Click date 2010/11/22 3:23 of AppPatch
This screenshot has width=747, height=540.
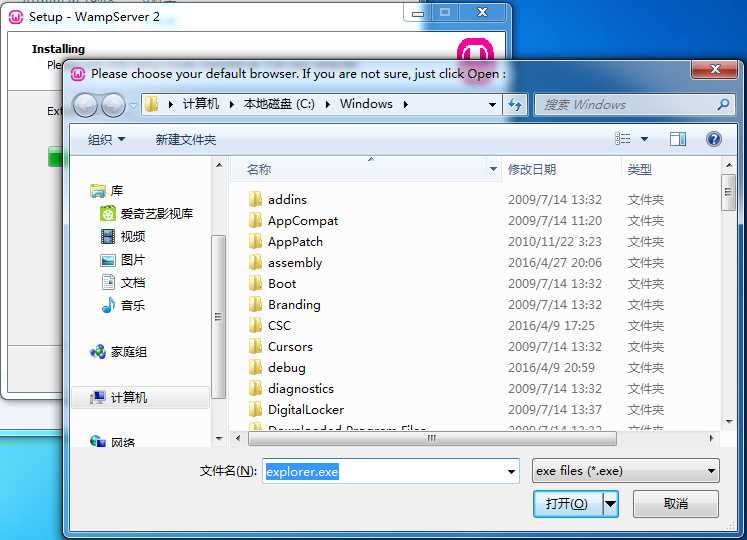(x=555, y=242)
